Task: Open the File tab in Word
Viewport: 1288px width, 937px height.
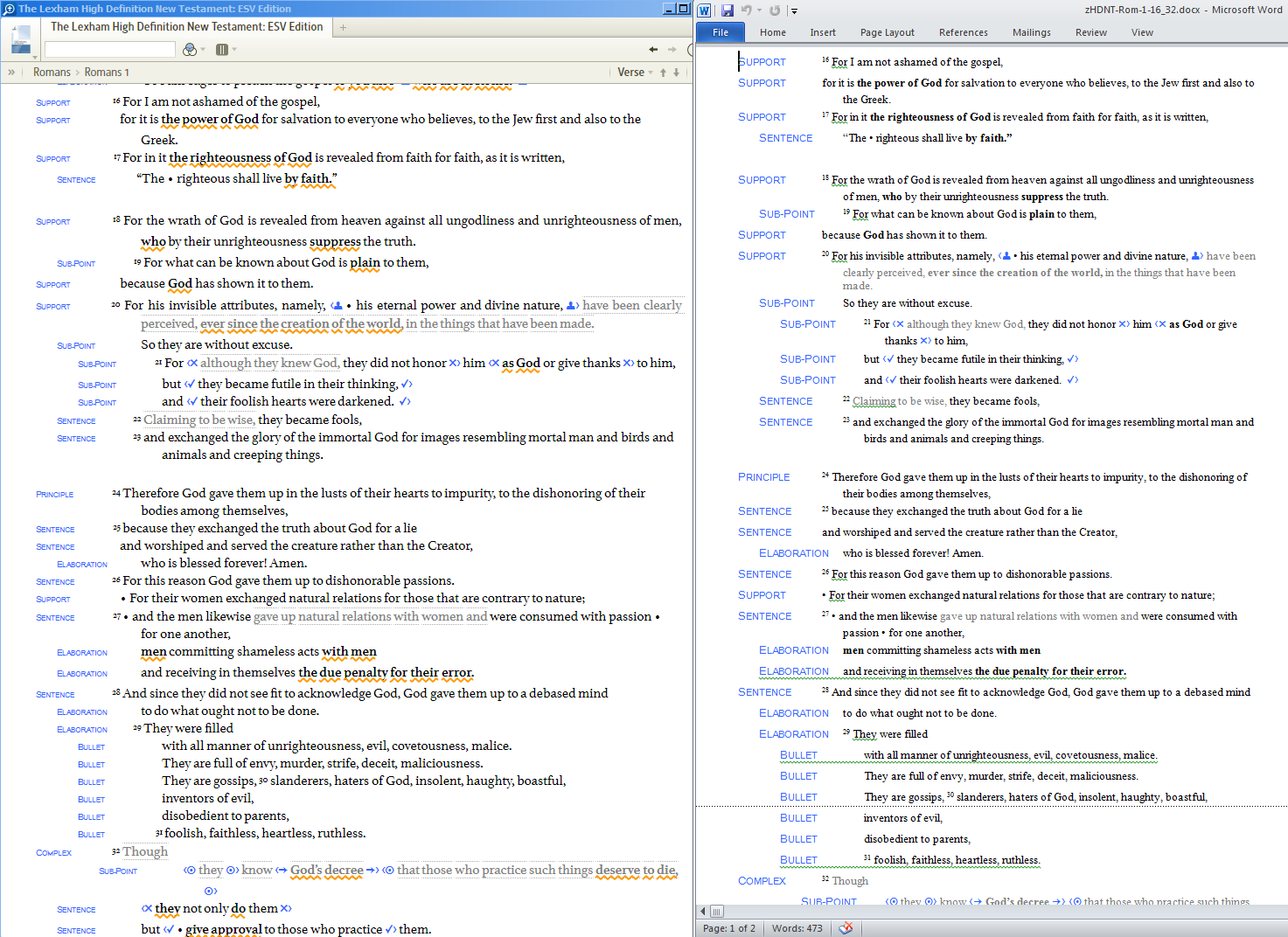Action: click(721, 32)
